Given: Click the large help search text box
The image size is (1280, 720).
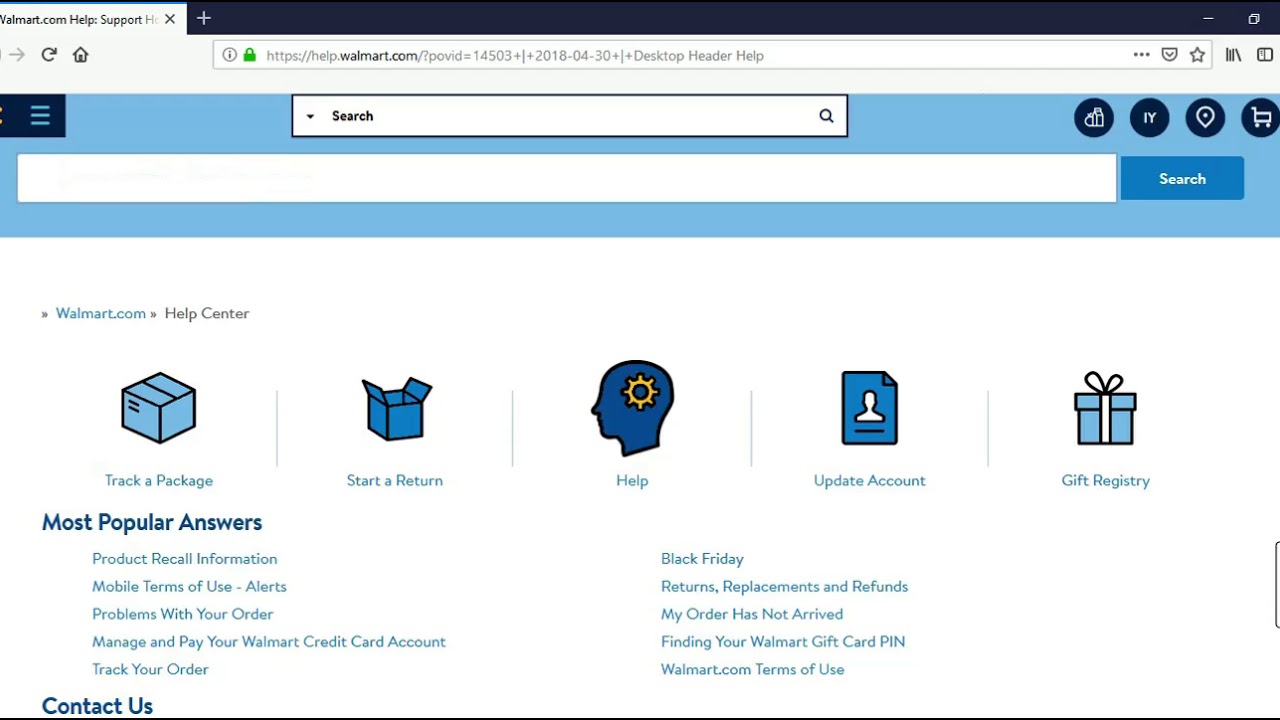Looking at the screenshot, I should [x=567, y=178].
